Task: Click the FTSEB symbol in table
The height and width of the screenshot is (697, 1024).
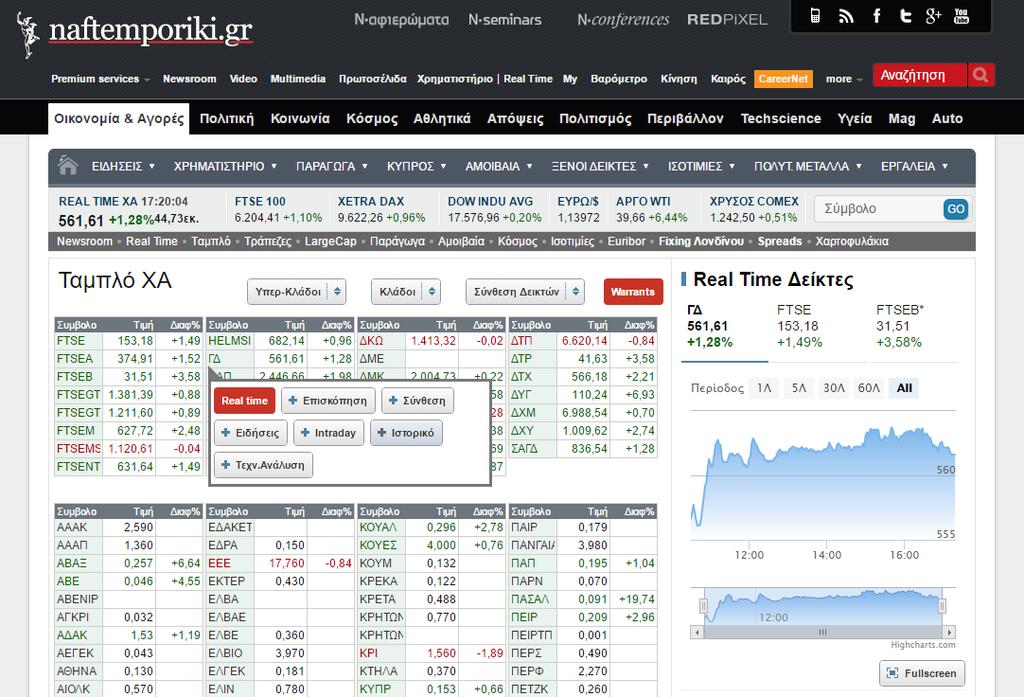Action: [75, 377]
